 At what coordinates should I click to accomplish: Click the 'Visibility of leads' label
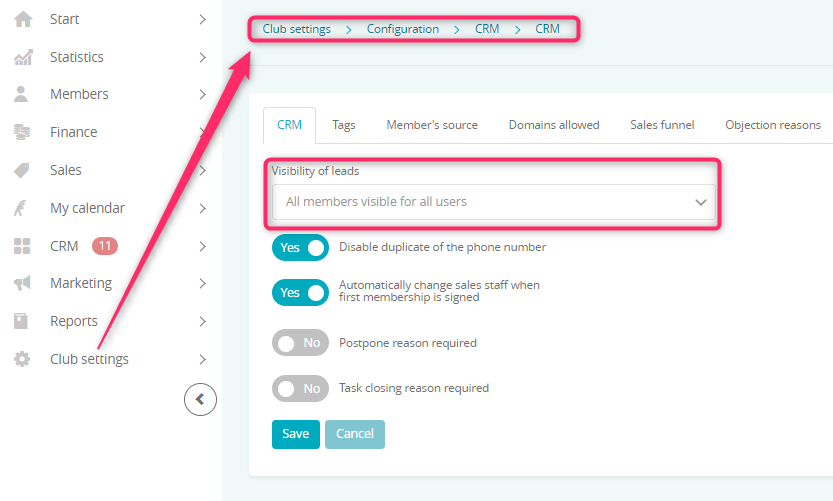coord(315,171)
